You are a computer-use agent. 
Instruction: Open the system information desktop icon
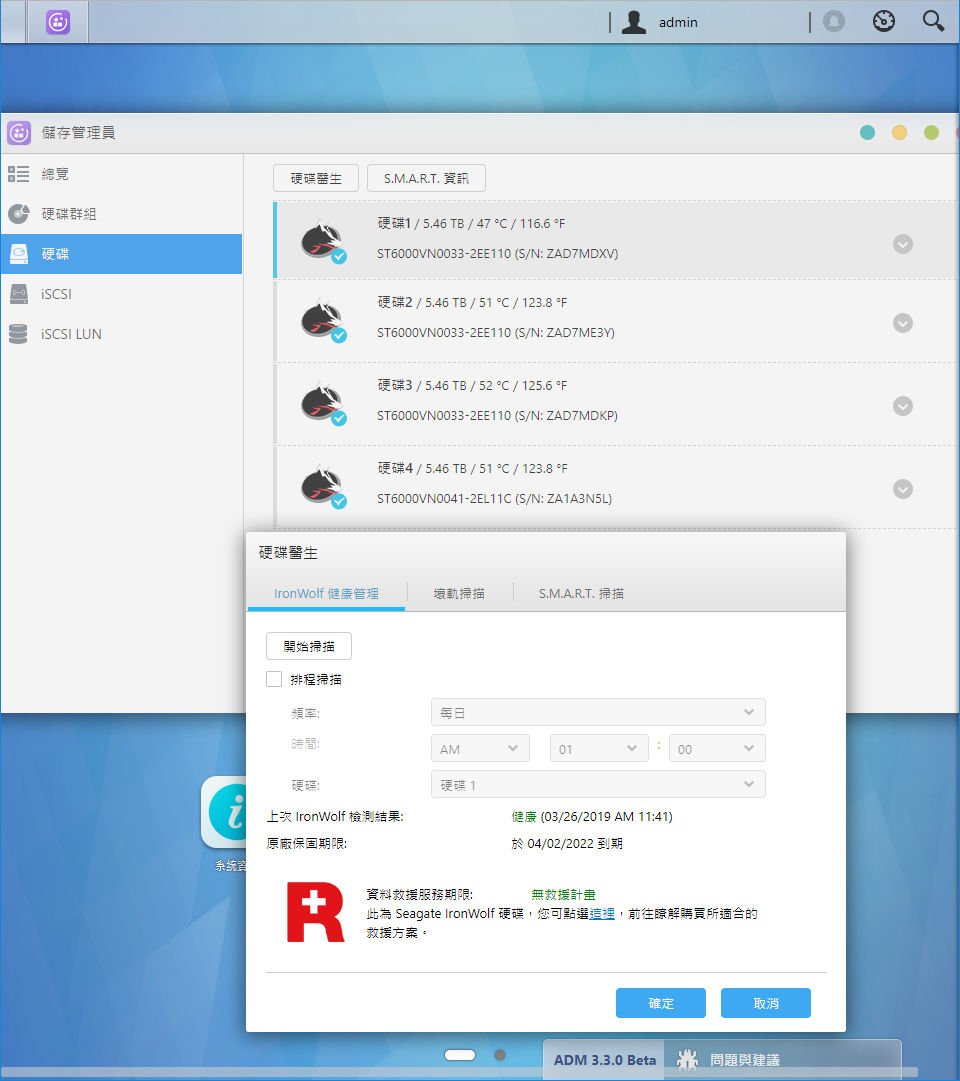point(224,812)
